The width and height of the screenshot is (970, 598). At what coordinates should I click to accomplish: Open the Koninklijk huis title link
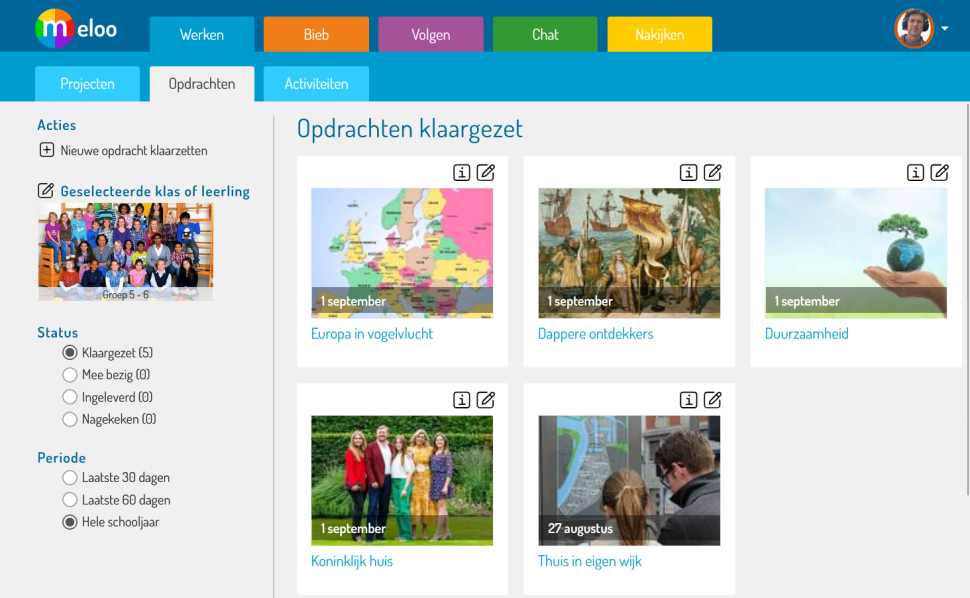pyautogui.click(x=352, y=561)
